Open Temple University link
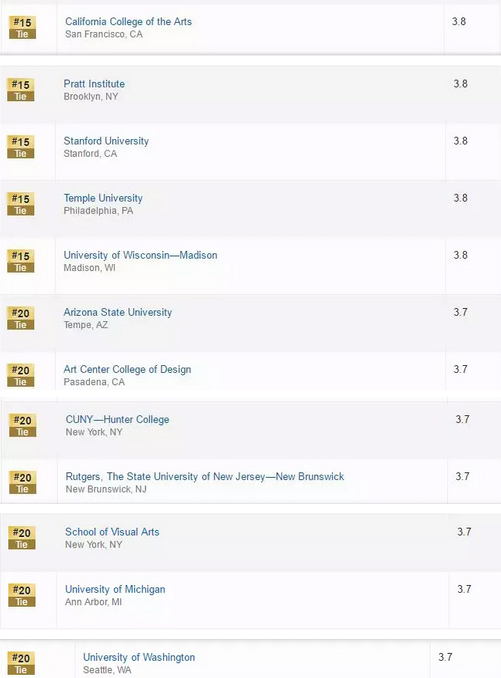The image size is (501, 678). tap(103, 198)
